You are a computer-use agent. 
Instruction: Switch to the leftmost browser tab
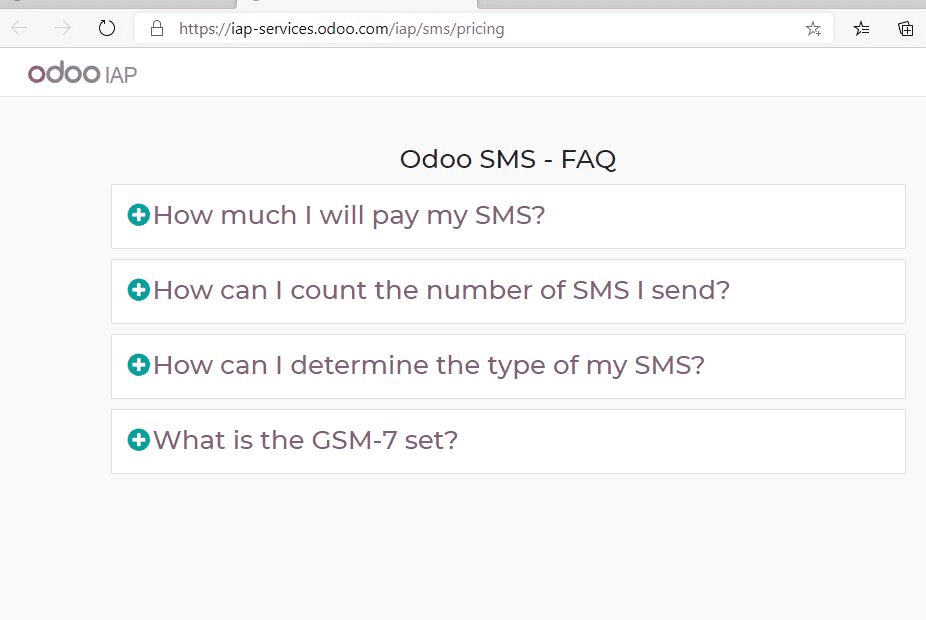[118, 4]
